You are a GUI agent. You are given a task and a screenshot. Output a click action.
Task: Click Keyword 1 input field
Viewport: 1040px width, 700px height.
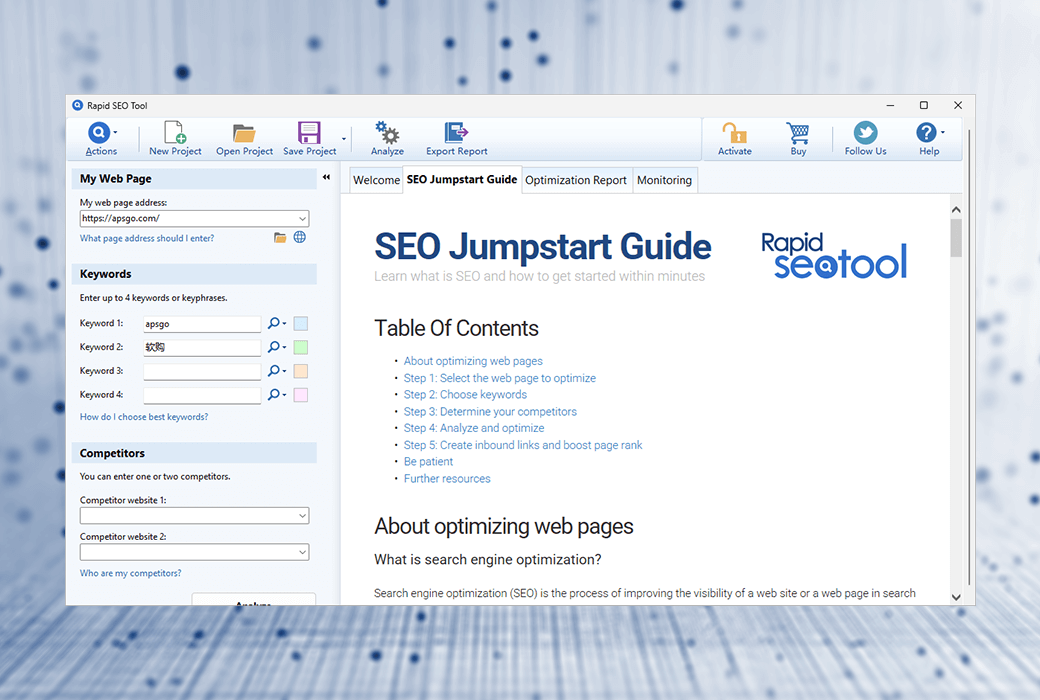(202, 324)
